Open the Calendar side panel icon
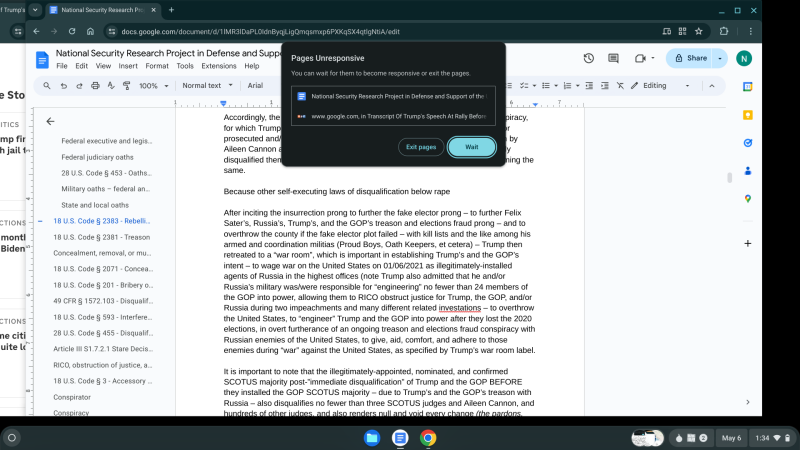800x450 pixels. [x=747, y=87]
